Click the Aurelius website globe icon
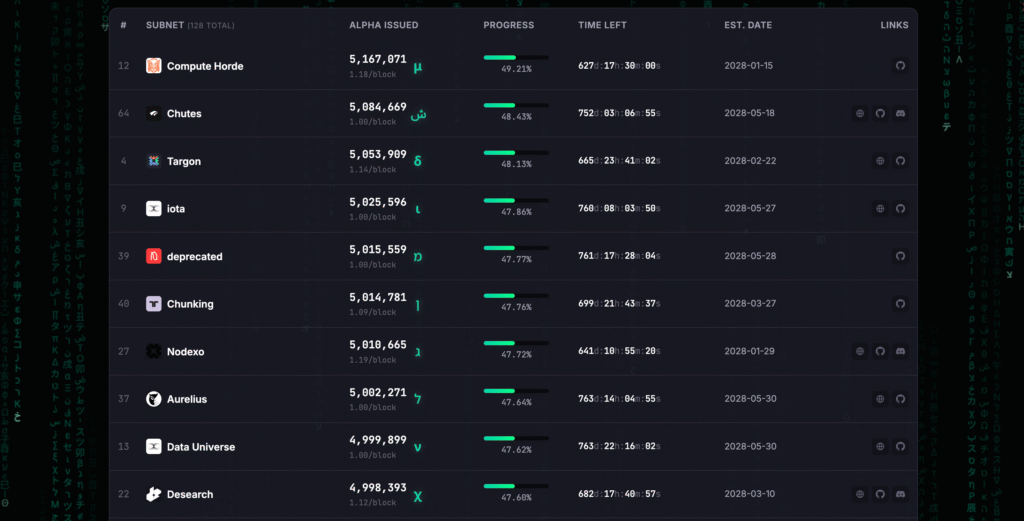This screenshot has height=521, width=1024. coord(880,399)
